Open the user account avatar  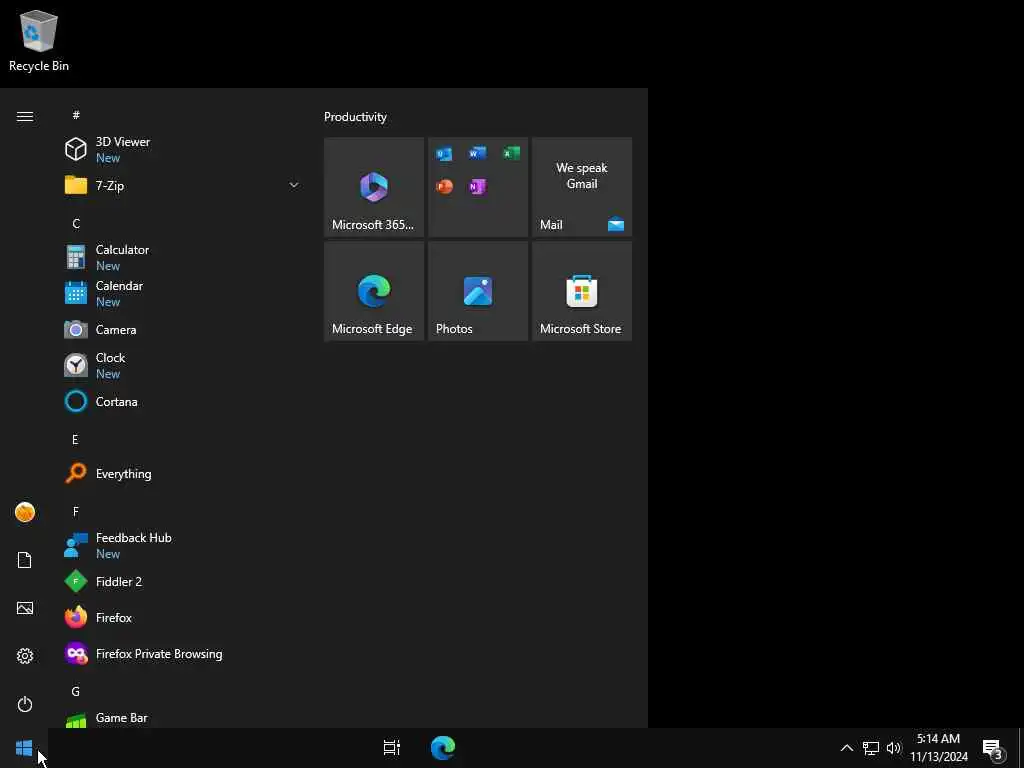coord(25,512)
